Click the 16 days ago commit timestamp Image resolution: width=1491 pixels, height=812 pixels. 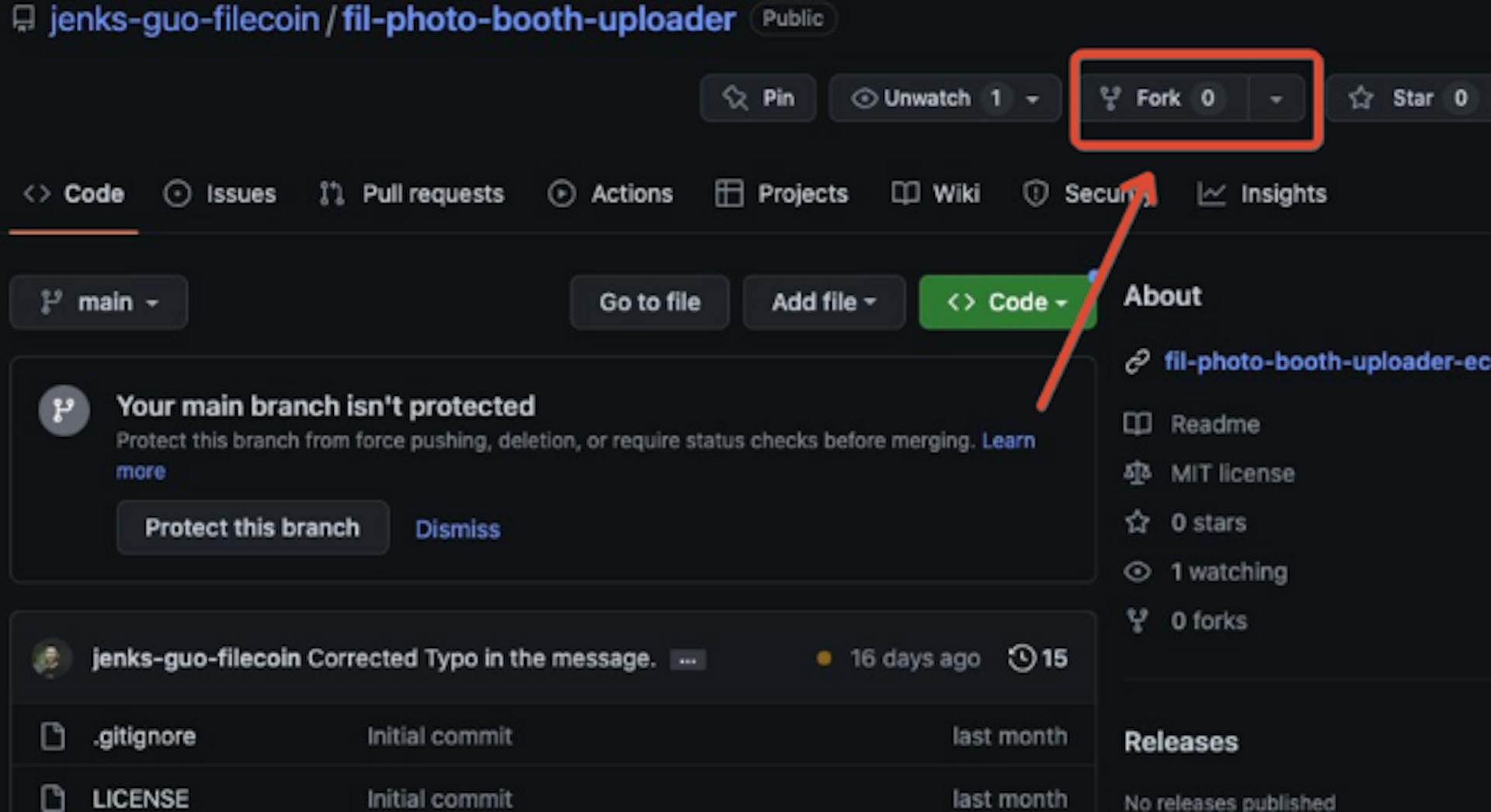pyautogui.click(x=915, y=659)
